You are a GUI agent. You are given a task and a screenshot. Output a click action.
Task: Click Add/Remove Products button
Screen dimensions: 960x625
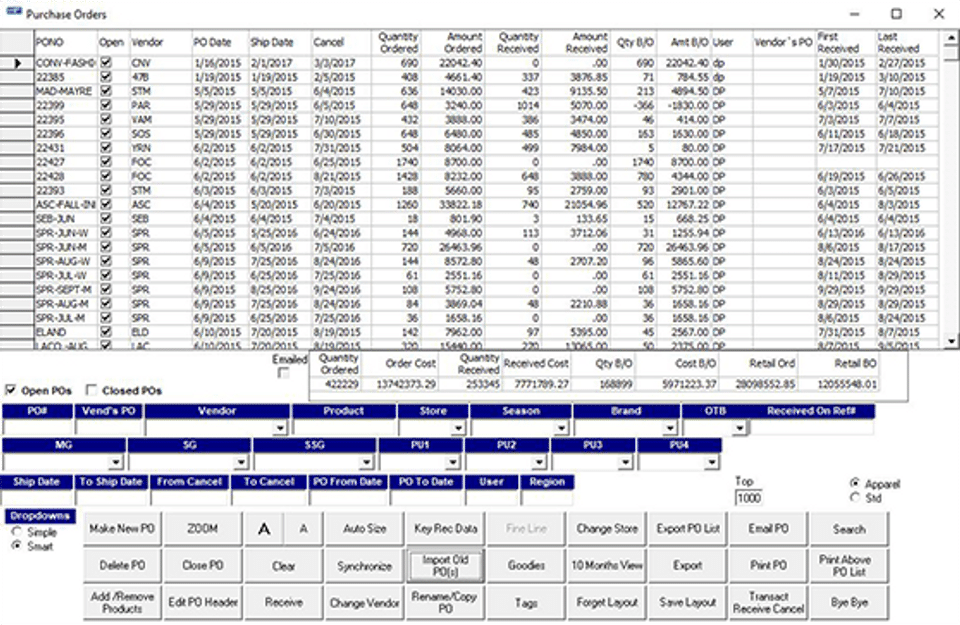(122, 602)
